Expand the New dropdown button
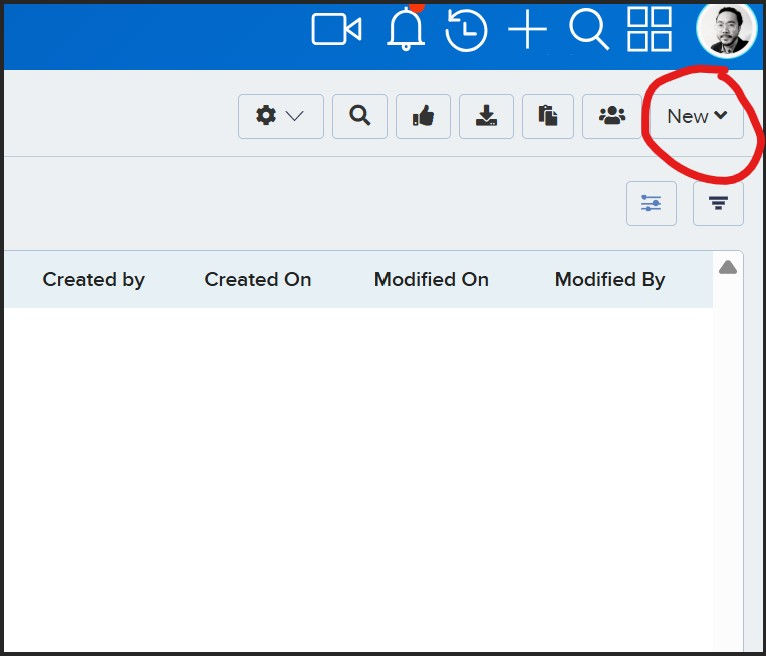 click(697, 116)
